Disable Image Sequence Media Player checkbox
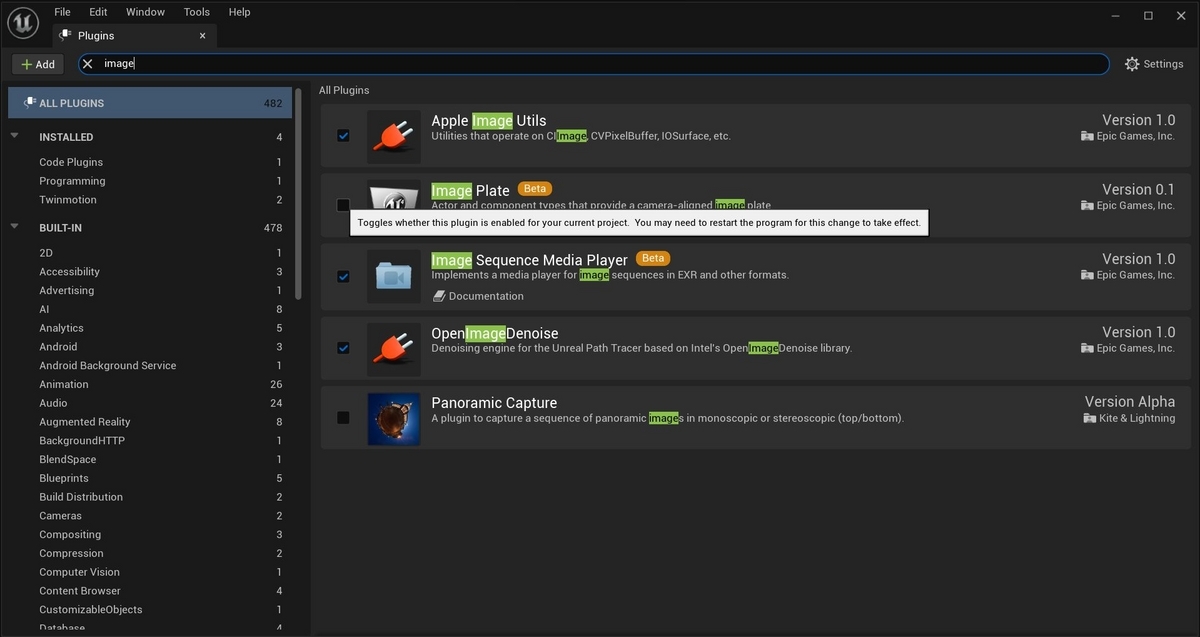Screen dimensions: 1200x637 tap(343, 277)
